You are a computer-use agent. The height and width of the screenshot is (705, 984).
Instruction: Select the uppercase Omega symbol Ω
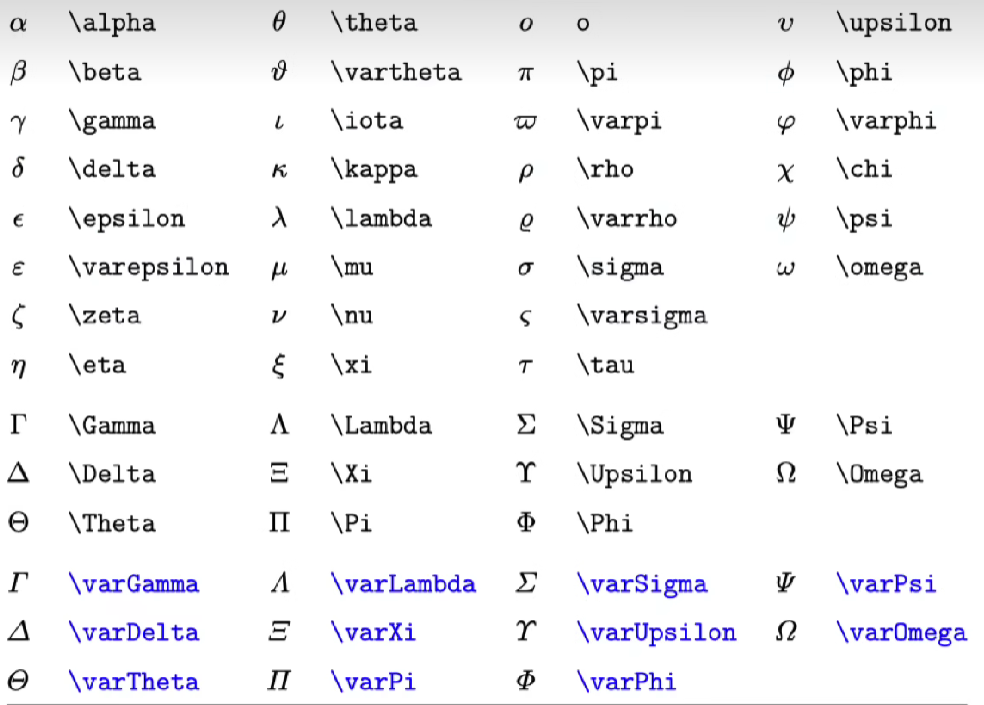[786, 473]
